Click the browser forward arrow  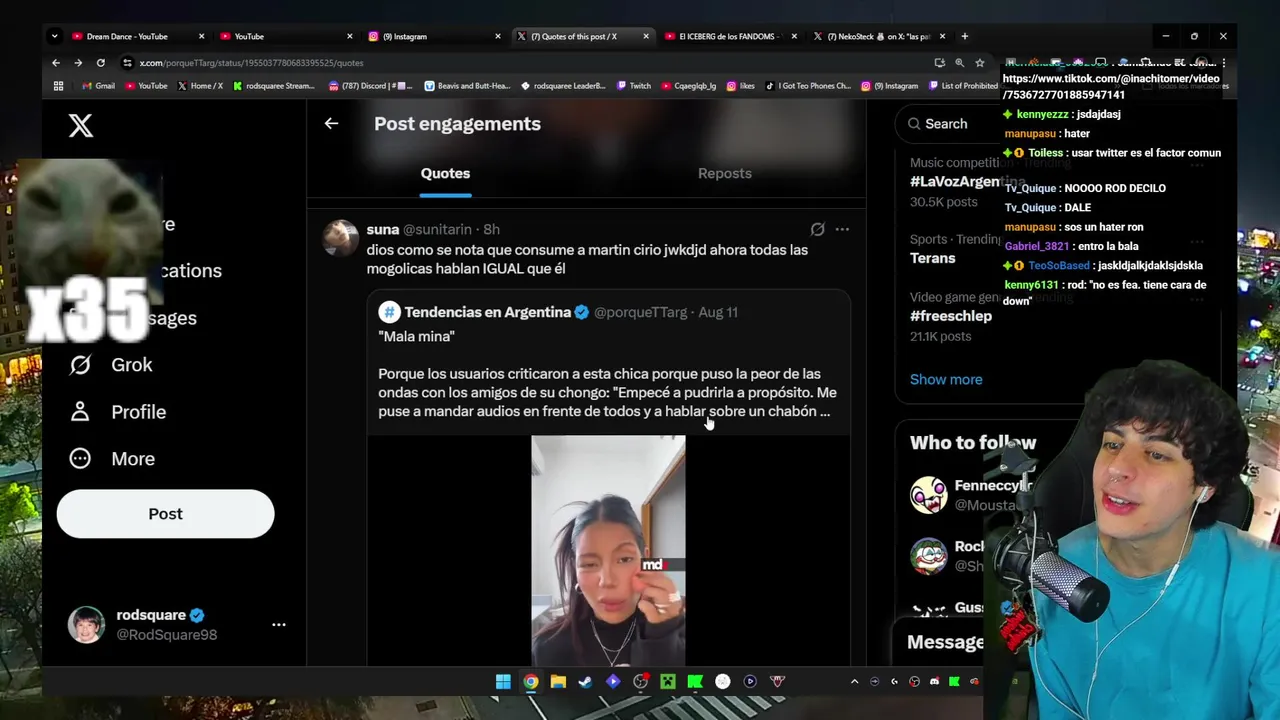(x=78, y=63)
